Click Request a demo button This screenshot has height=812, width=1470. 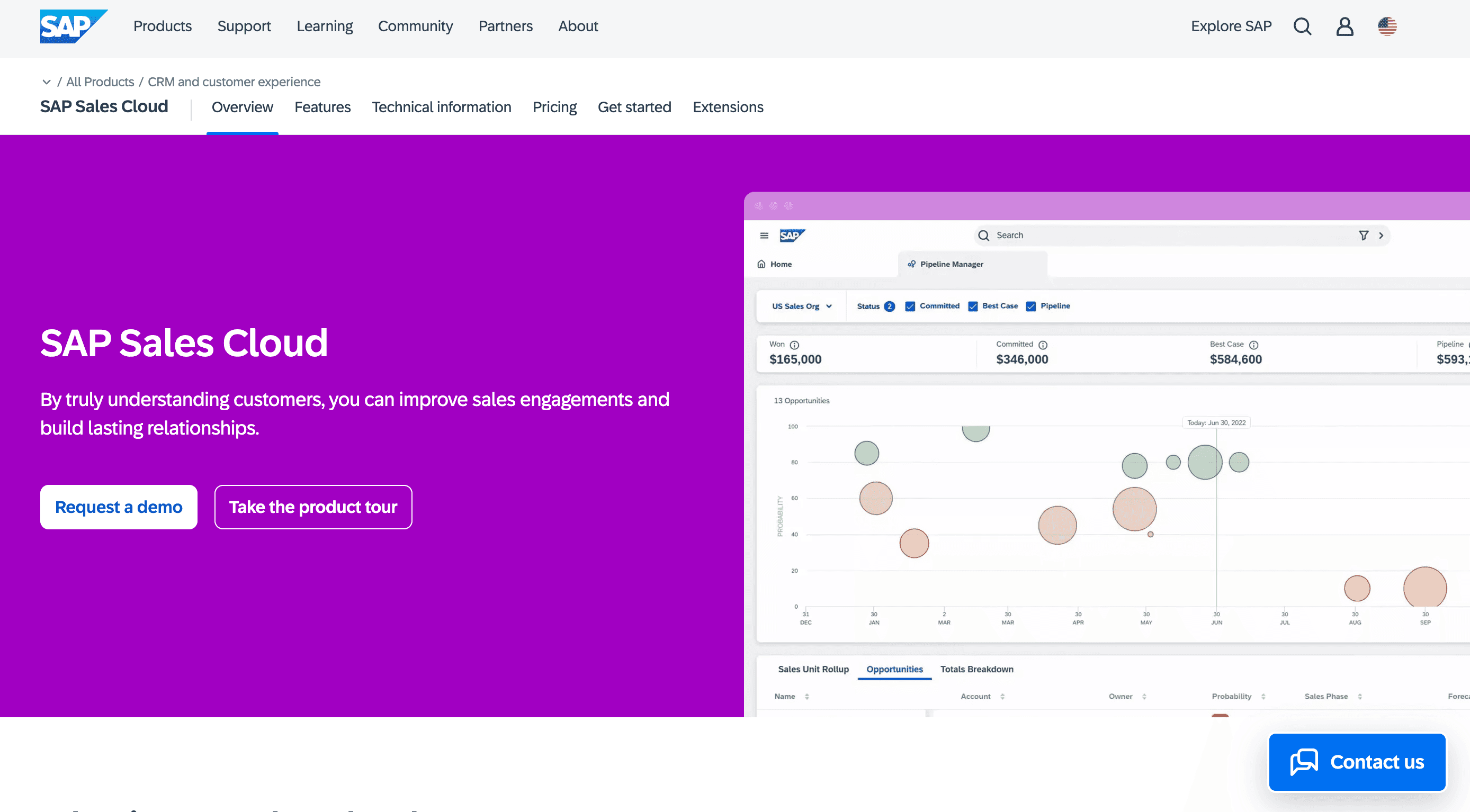click(x=118, y=507)
